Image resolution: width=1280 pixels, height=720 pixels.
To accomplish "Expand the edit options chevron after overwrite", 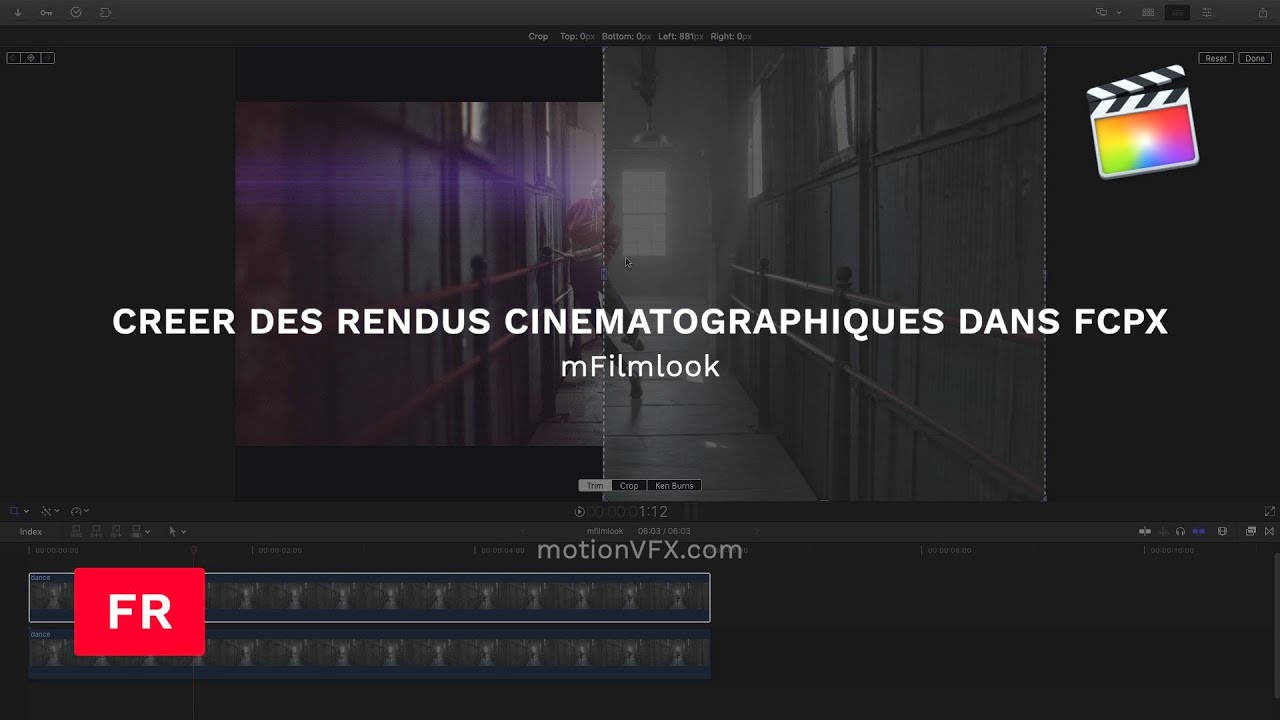I will pos(148,532).
